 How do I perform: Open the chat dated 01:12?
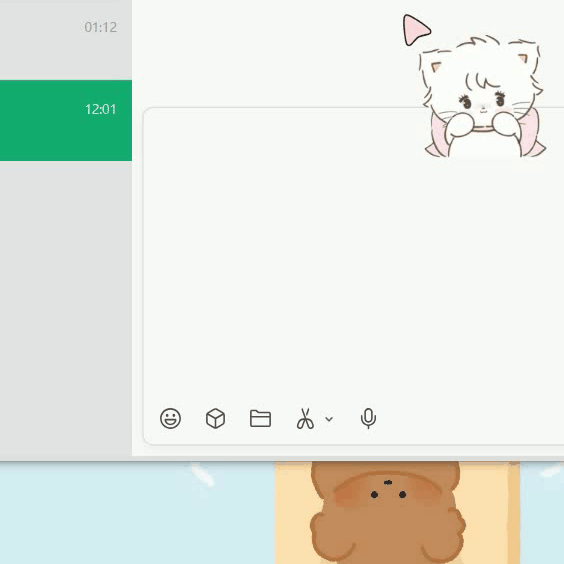pyautogui.click(x=66, y=40)
